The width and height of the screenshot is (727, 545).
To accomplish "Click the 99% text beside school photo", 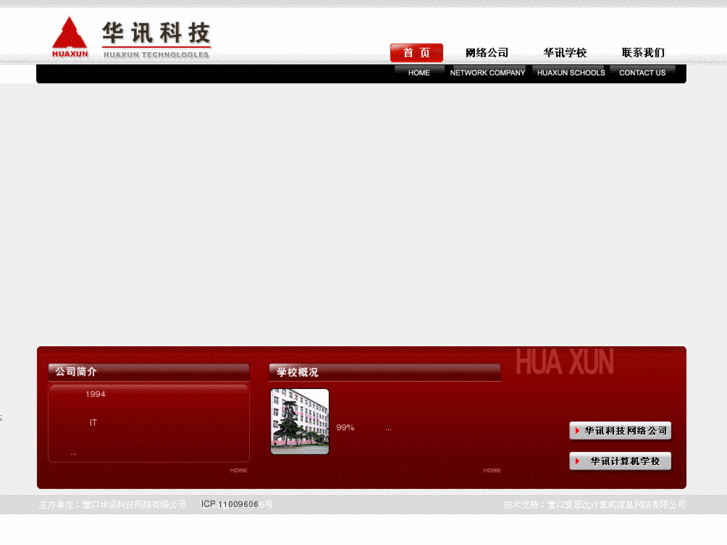I will click(345, 428).
